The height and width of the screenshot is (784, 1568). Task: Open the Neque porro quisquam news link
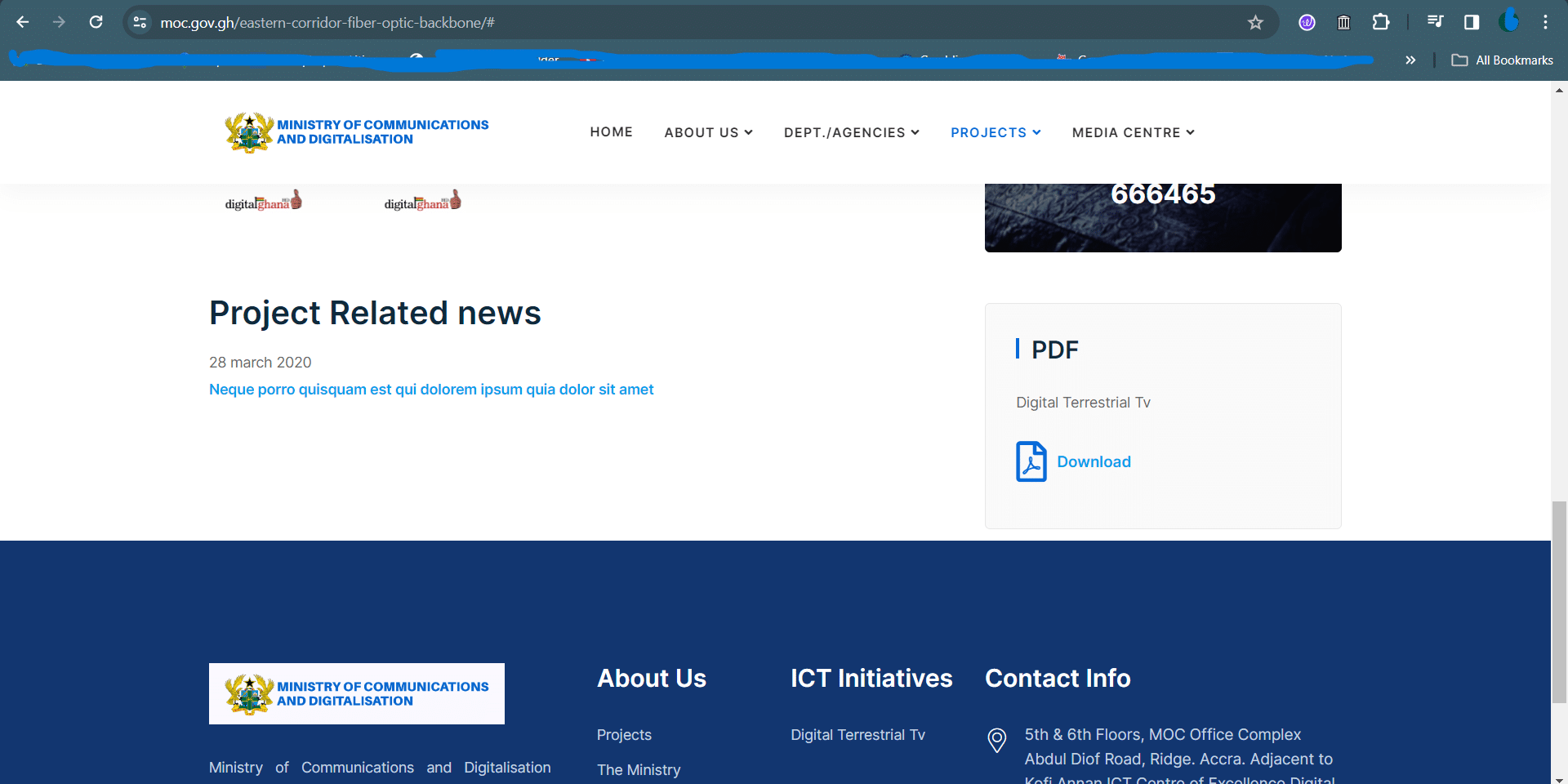coord(431,390)
